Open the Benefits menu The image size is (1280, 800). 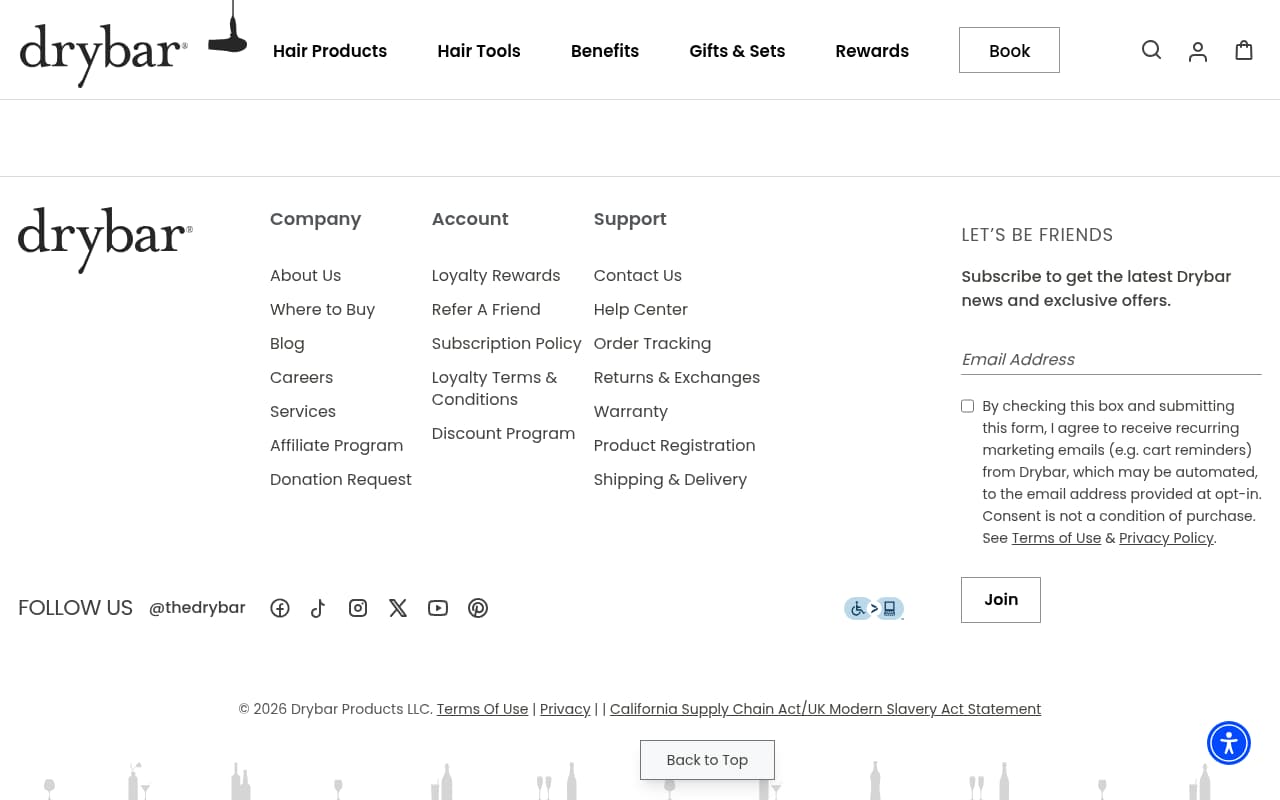[x=605, y=51]
